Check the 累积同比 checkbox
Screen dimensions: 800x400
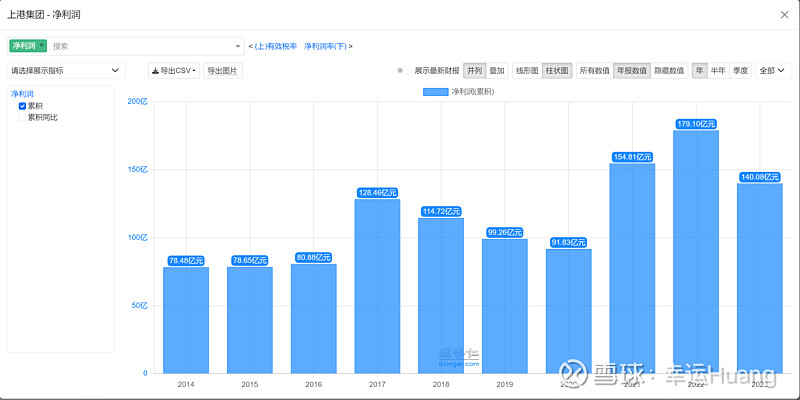click(22, 117)
